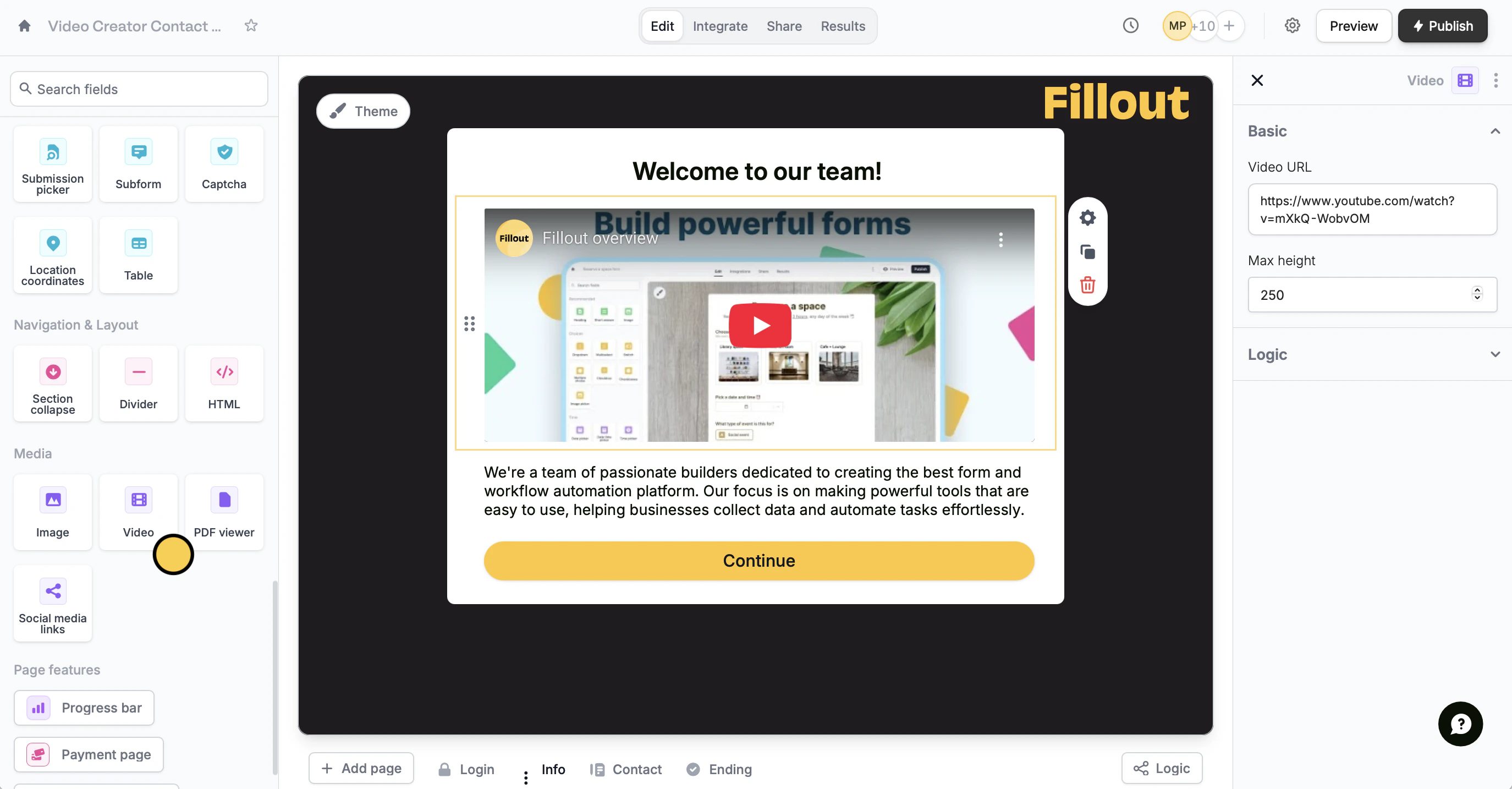Add a PDF viewer field
This screenshot has height=789, width=1512.
pyautogui.click(x=224, y=512)
